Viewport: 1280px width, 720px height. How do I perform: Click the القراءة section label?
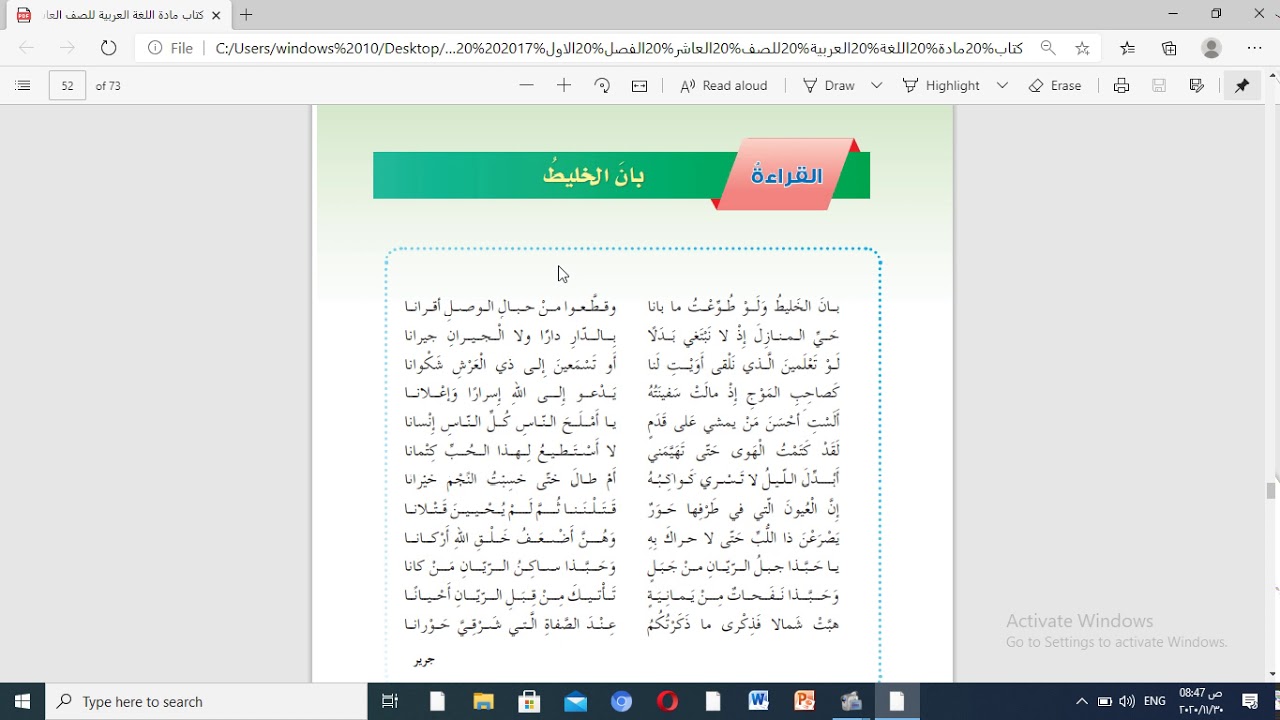[x=787, y=176]
